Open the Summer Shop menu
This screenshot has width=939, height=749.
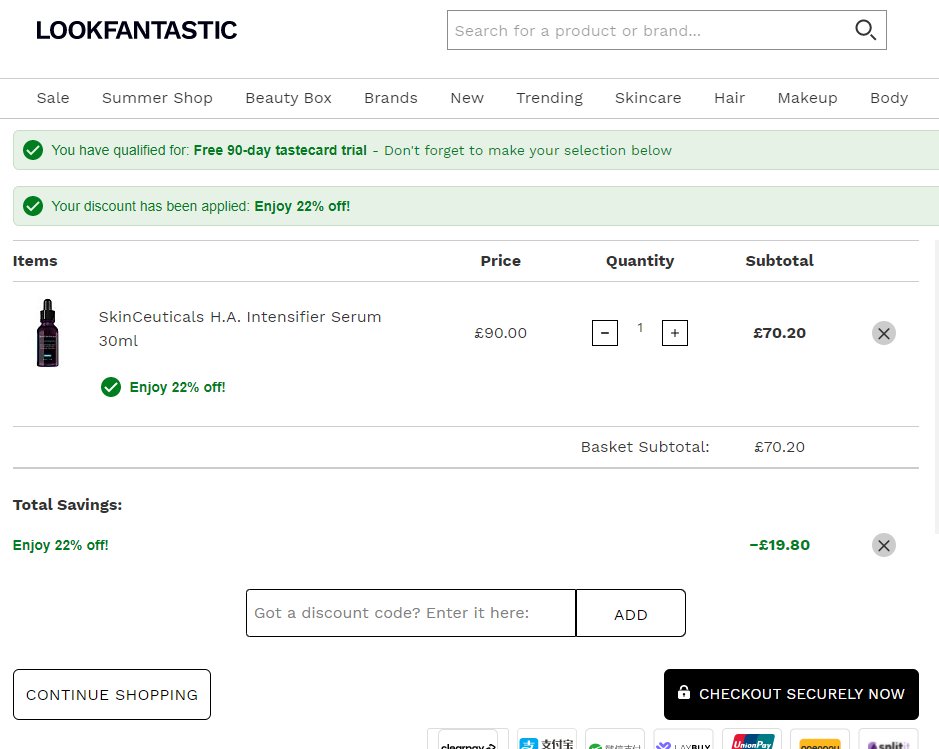coord(157,98)
